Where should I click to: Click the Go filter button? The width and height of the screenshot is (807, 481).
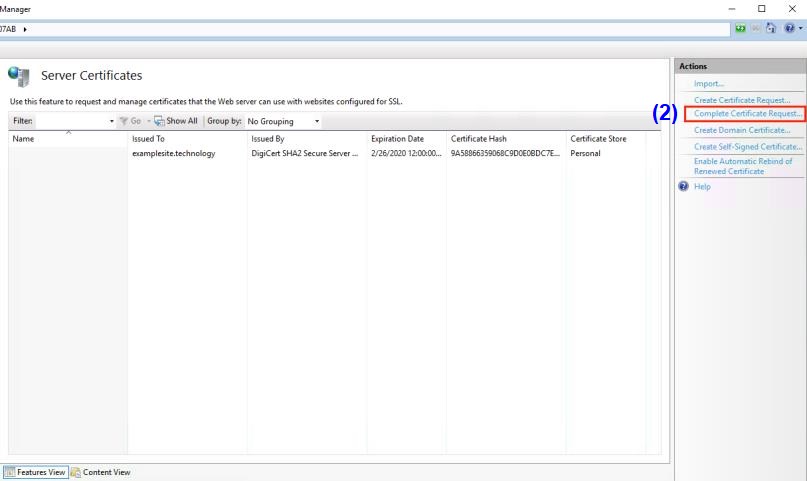pyautogui.click(x=130, y=121)
